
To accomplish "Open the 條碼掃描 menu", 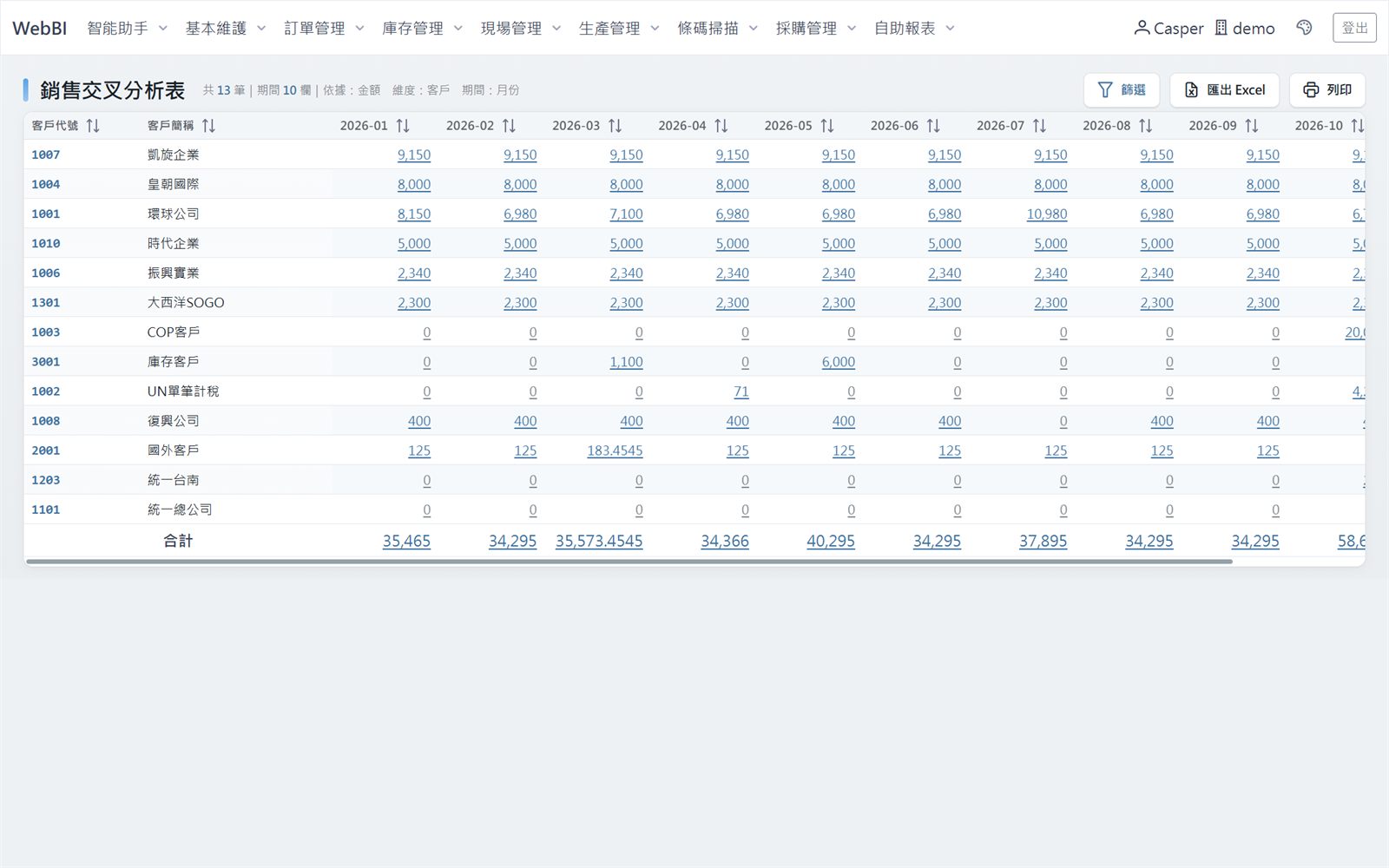I will (718, 28).
